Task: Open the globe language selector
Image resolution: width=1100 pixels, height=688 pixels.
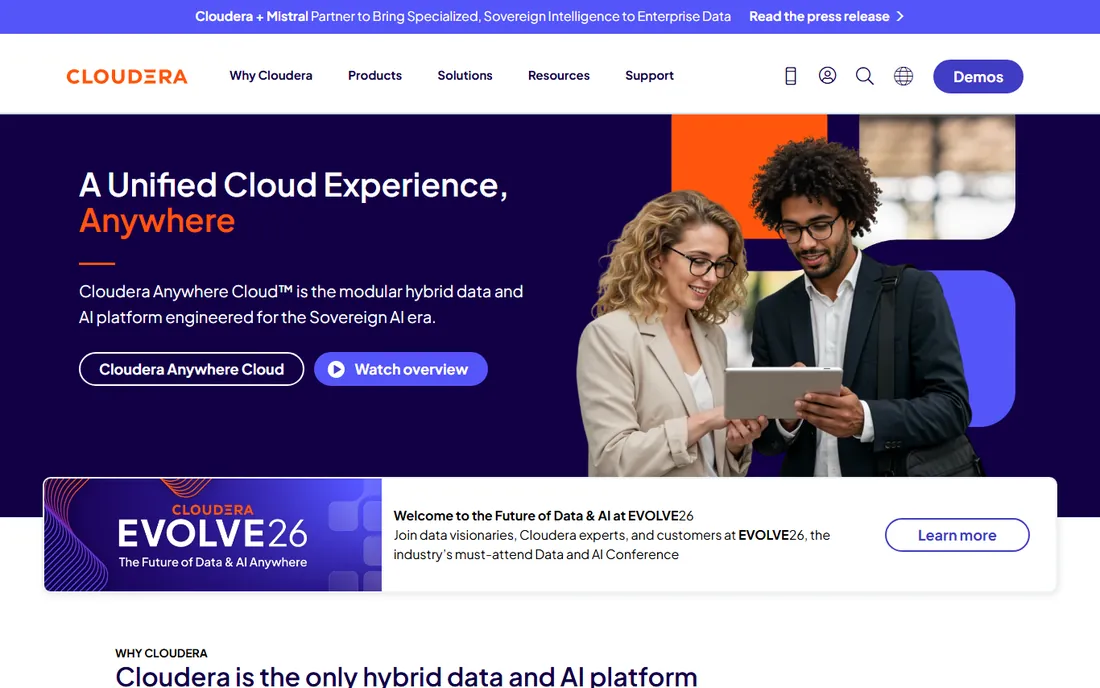Action: point(903,76)
